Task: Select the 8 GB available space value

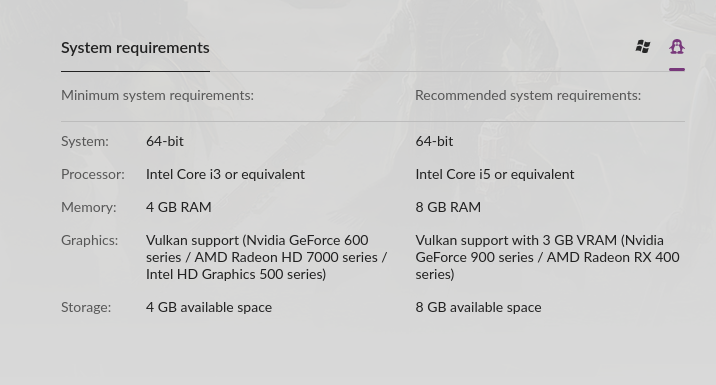Action: 479,307
